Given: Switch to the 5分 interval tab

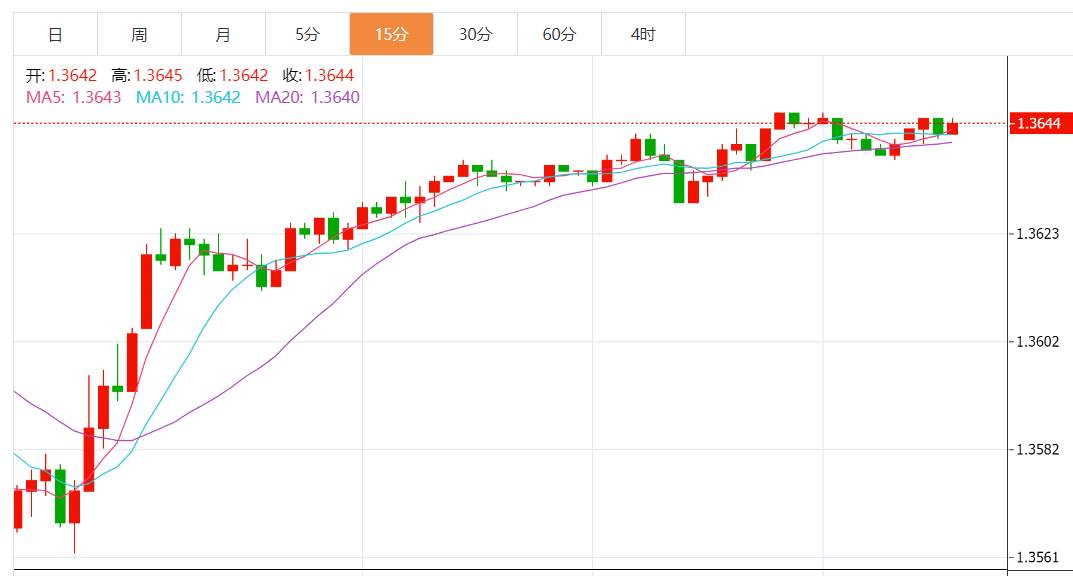Looking at the screenshot, I should point(307,35).
